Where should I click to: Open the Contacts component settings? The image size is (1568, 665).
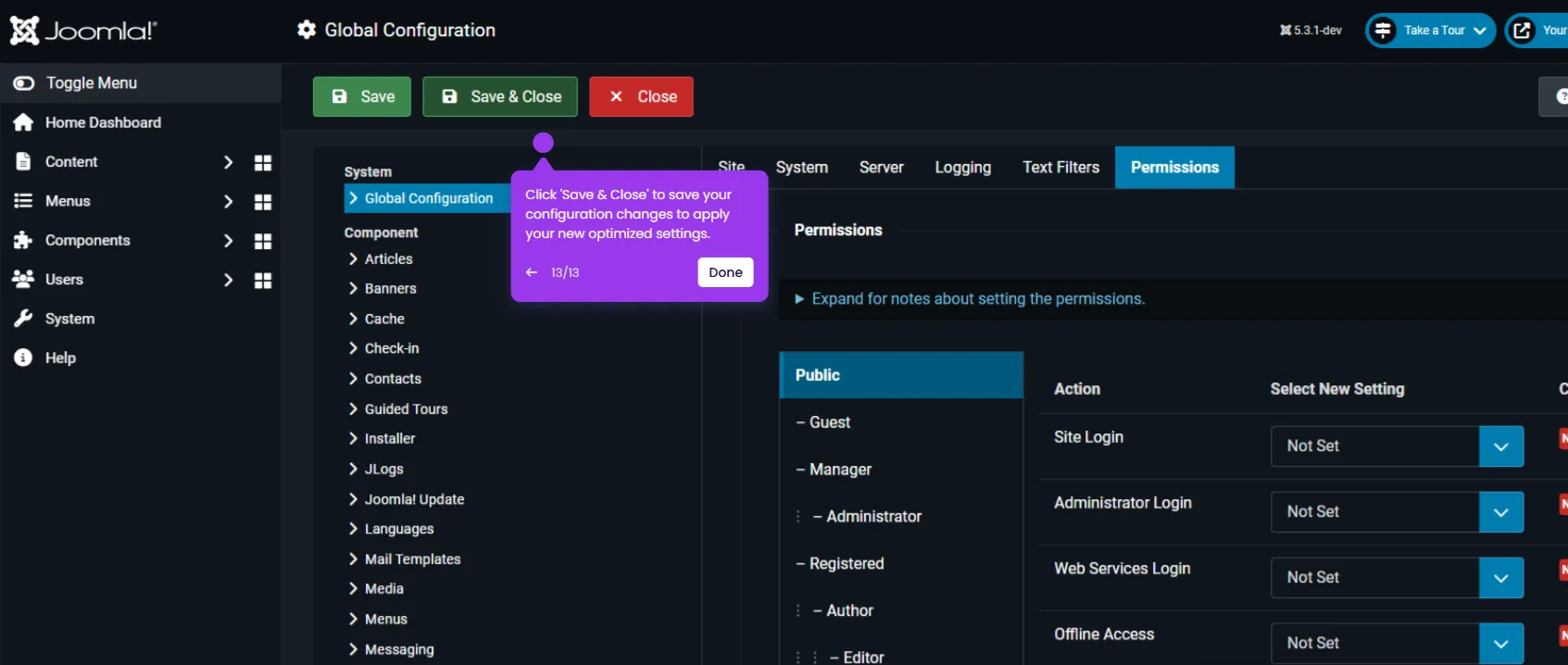pyautogui.click(x=393, y=379)
